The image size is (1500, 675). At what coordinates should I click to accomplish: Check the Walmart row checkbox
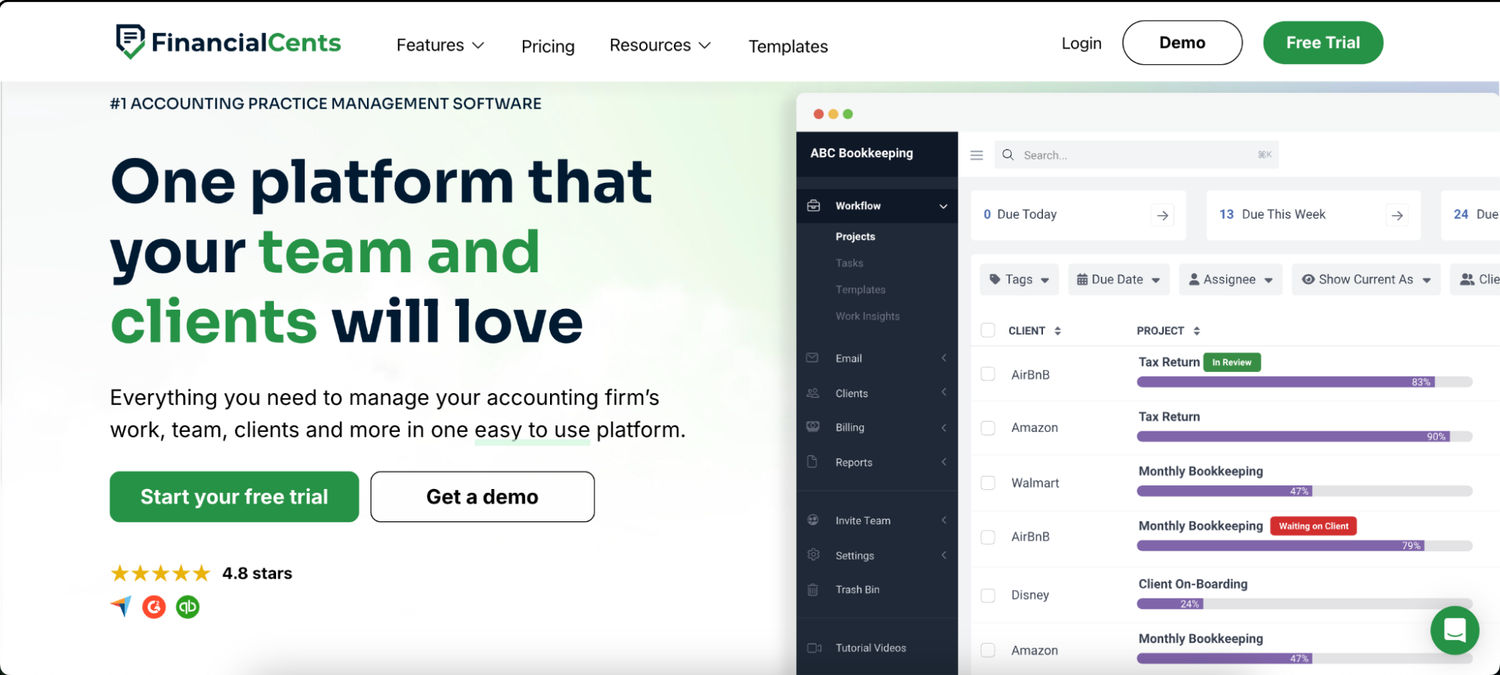[988, 483]
